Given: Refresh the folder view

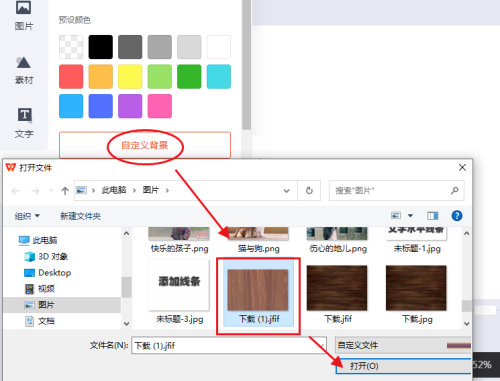Looking at the screenshot, I should click(x=309, y=190).
